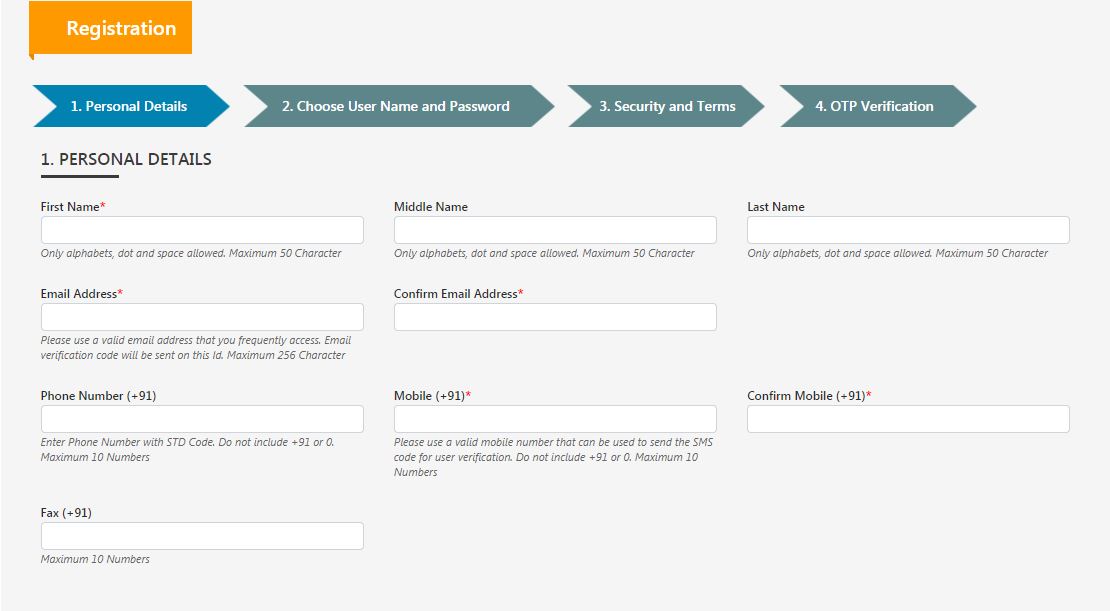
Task: Click the Fax (+91) input field
Action: 201,535
